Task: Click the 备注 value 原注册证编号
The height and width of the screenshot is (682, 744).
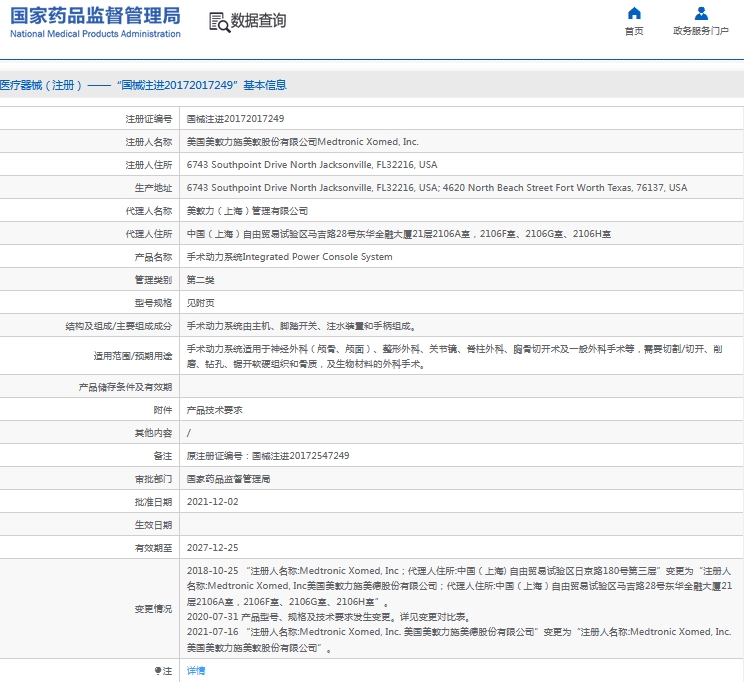Action: coord(268,456)
